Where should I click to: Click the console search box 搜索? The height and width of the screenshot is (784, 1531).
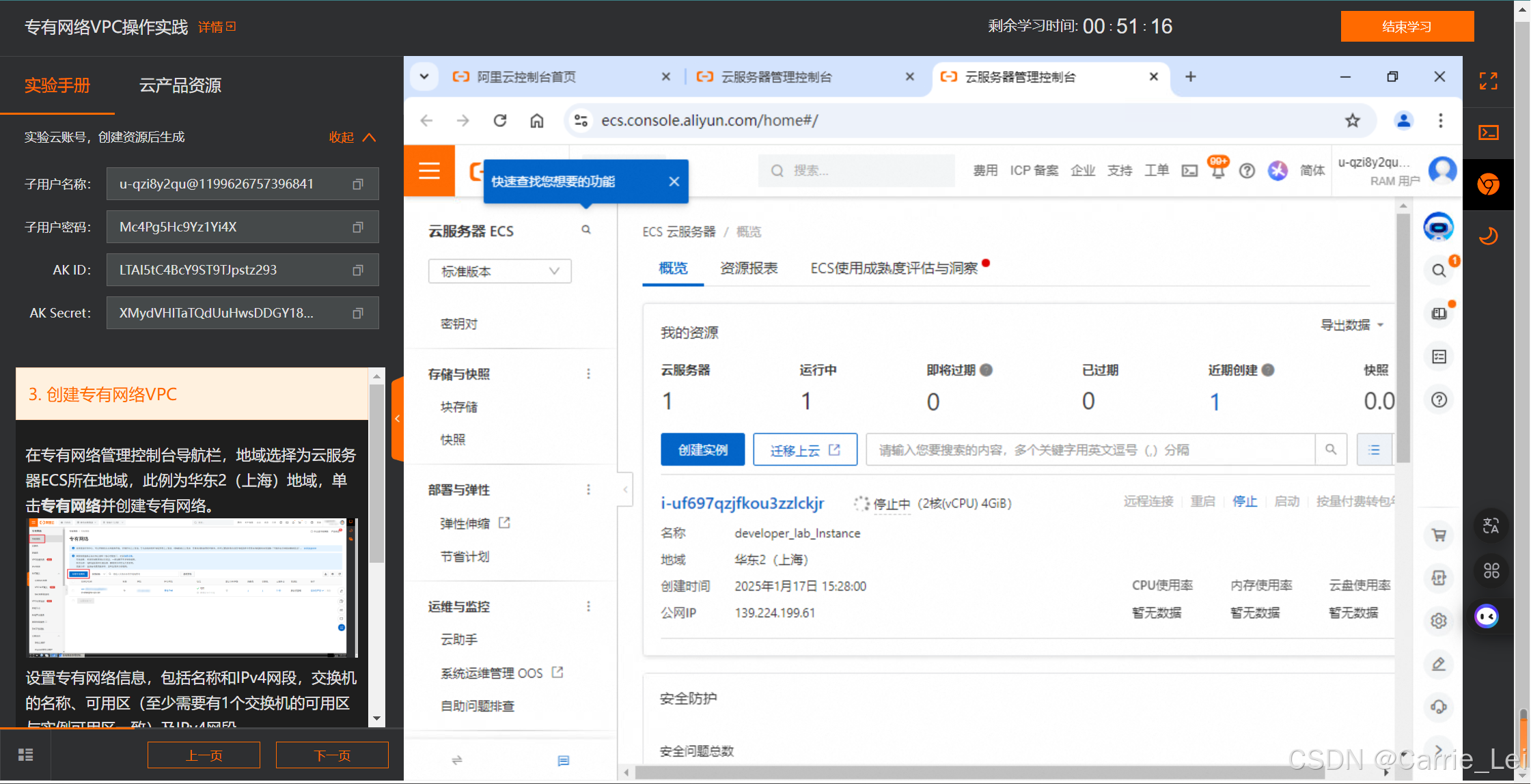pyautogui.click(x=856, y=171)
